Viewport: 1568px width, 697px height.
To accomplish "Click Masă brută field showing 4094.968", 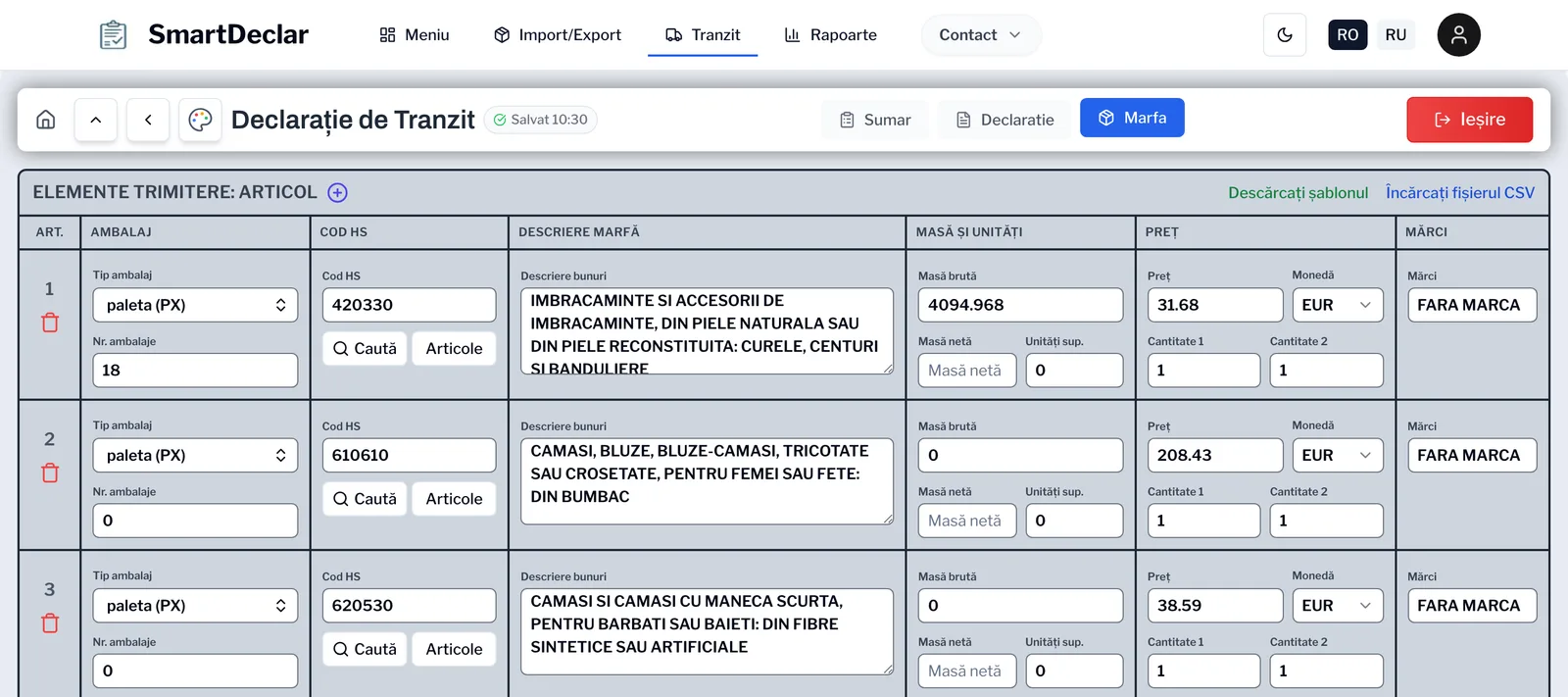I will (1020, 305).
